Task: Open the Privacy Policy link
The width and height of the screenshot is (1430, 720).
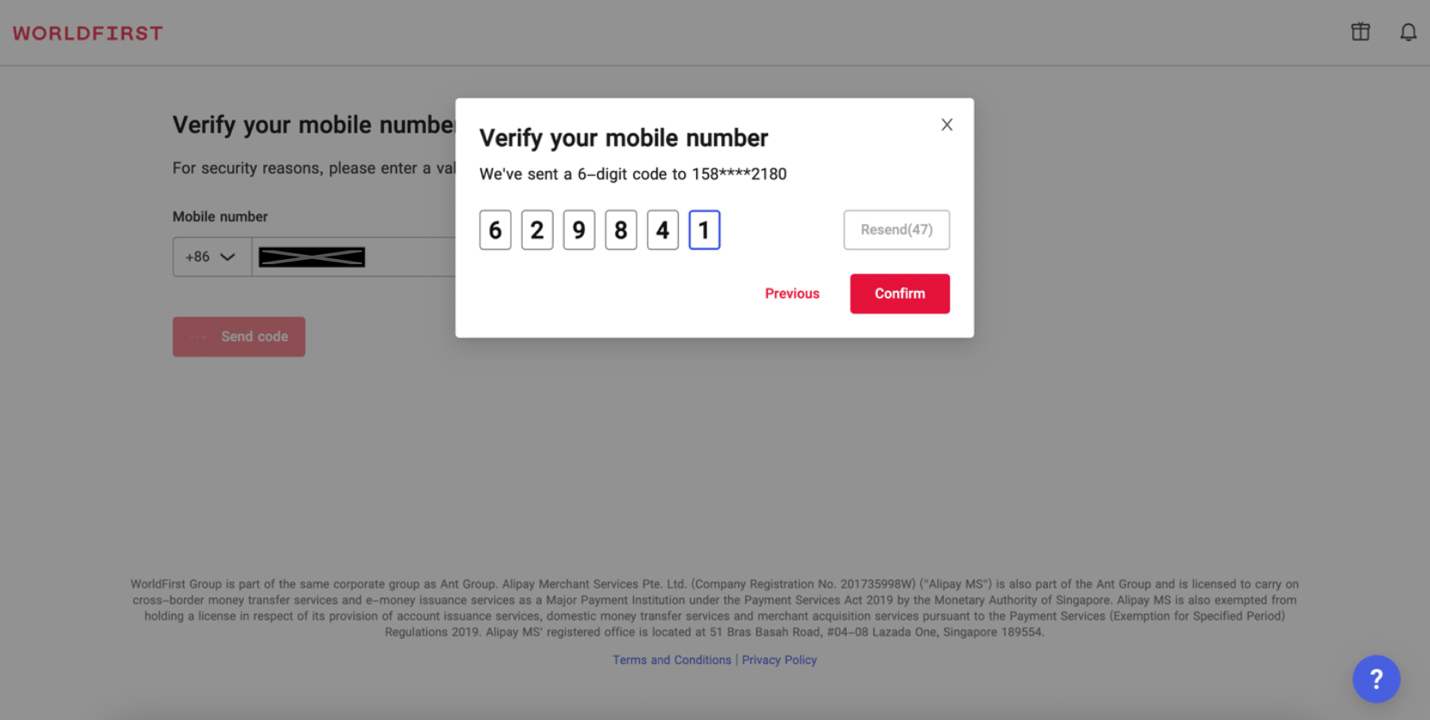Action: pyautogui.click(x=779, y=660)
